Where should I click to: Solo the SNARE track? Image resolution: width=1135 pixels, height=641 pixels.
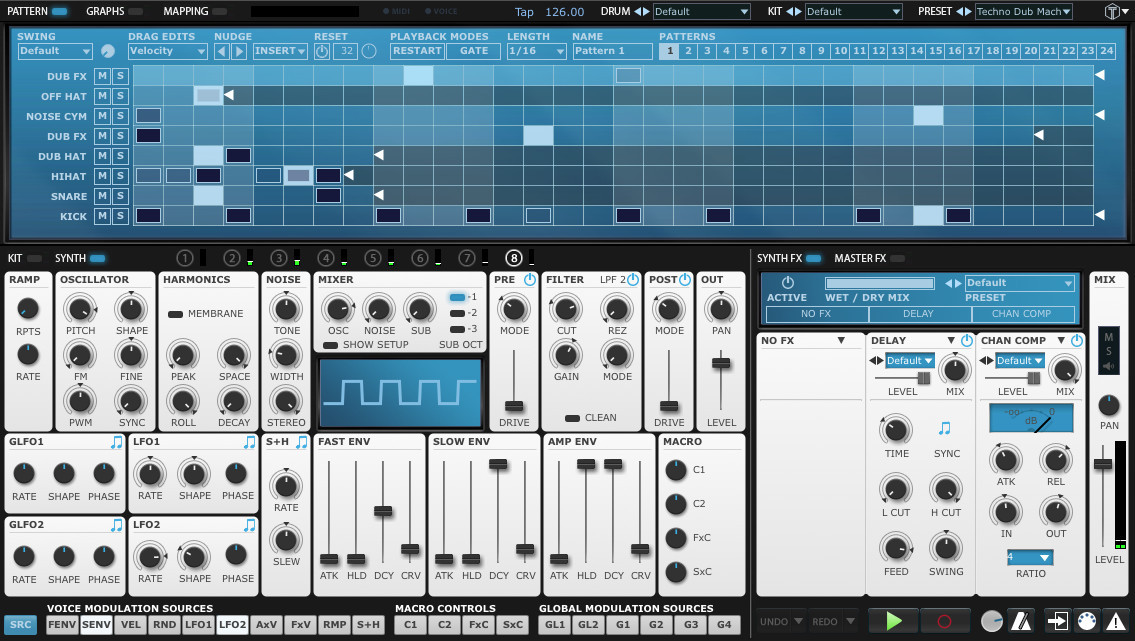click(x=120, y=196)
